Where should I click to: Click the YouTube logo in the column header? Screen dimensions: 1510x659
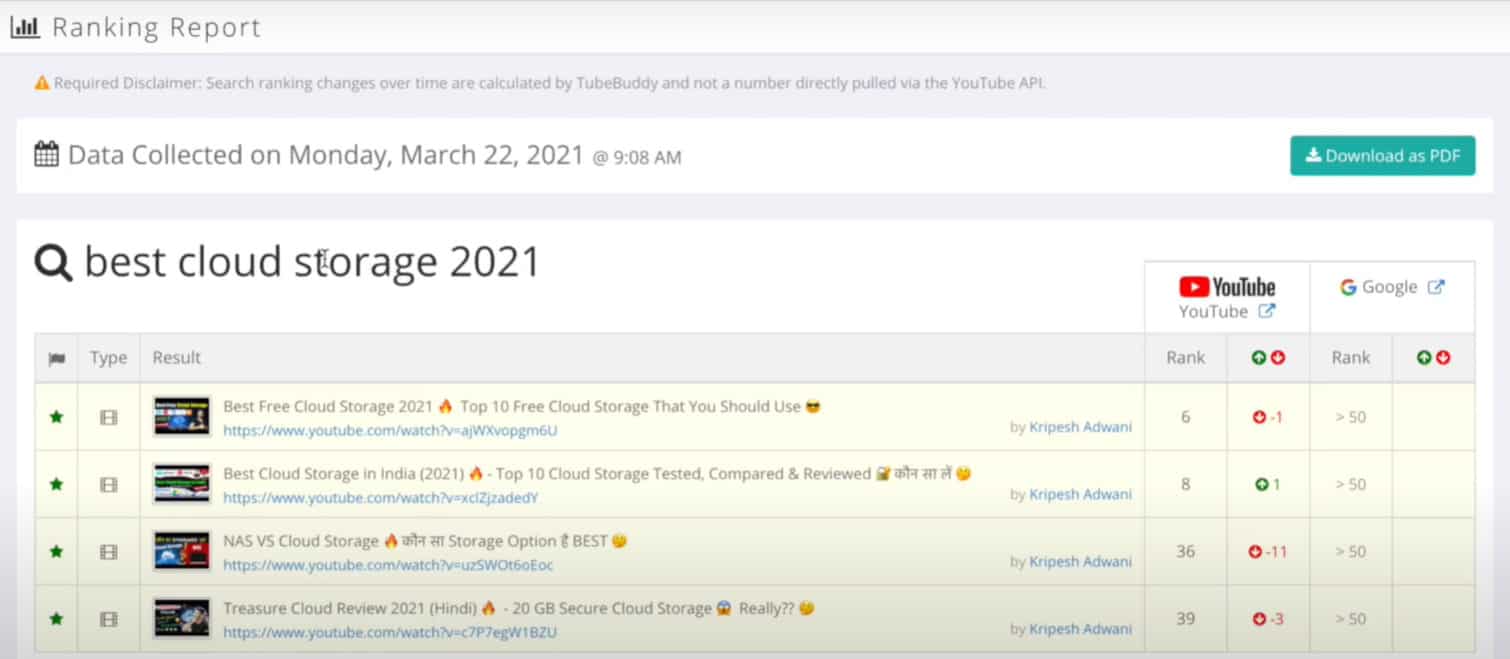pos(1227,287)
